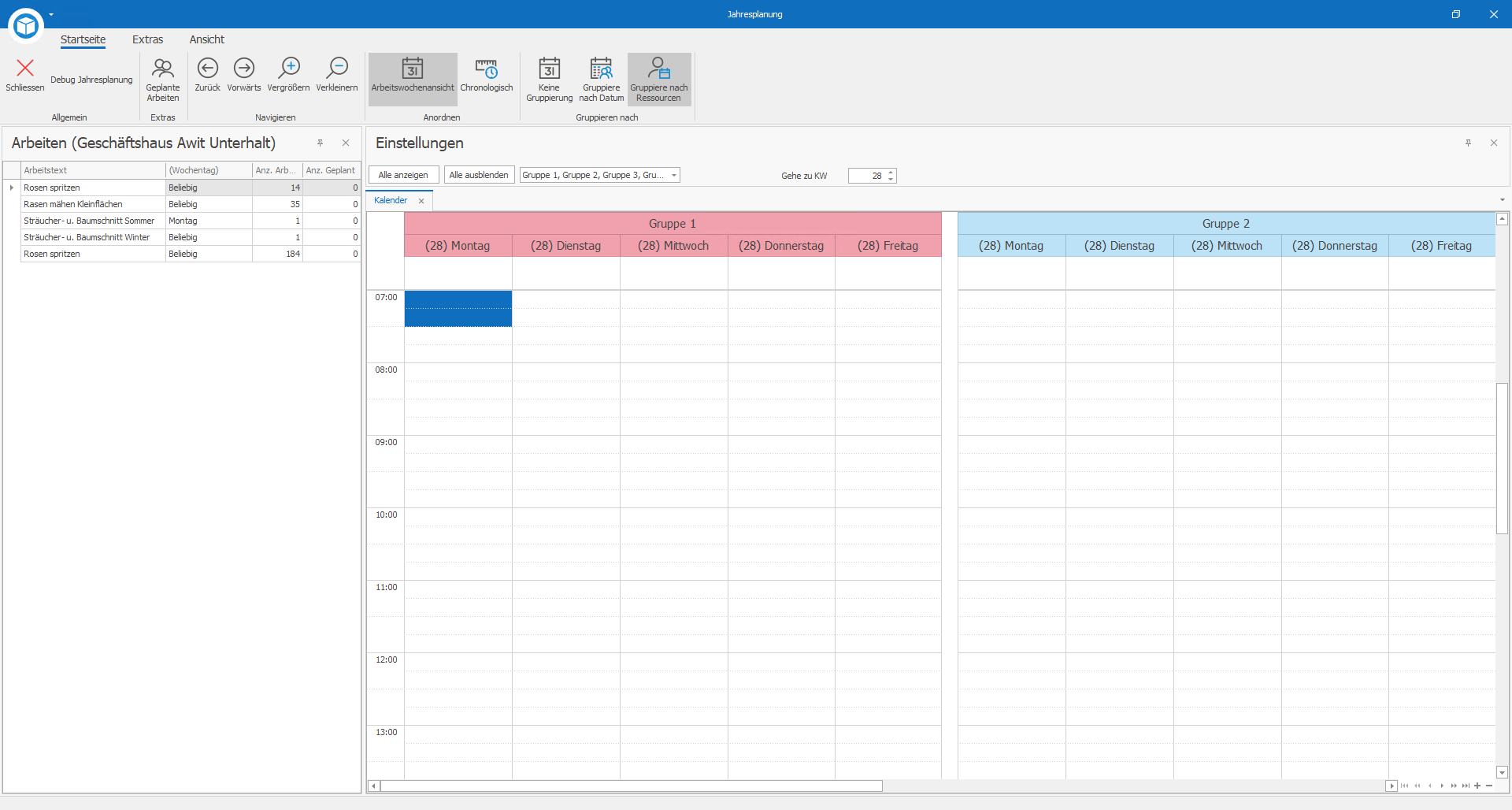Open the Startseite ribbon tab
The height and width of the screenshot is (810, 1512).
83,39
